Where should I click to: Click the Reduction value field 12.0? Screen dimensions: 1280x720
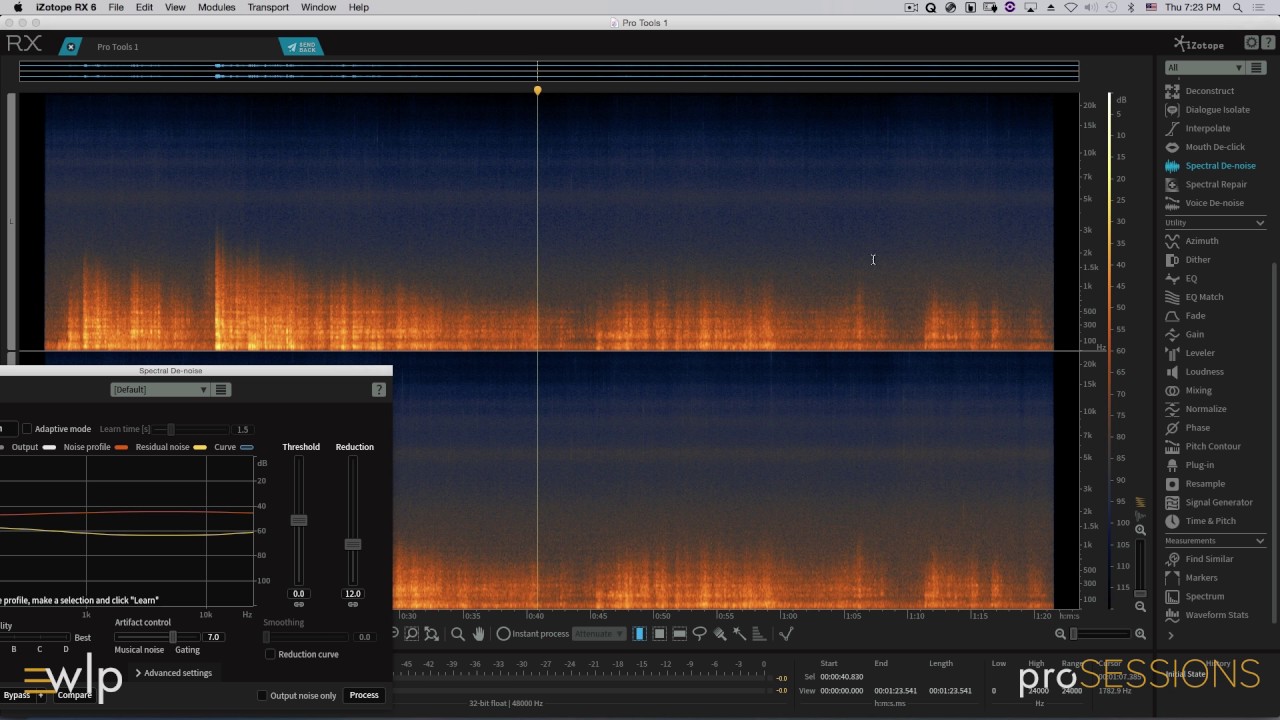click(x=352, y=594)
